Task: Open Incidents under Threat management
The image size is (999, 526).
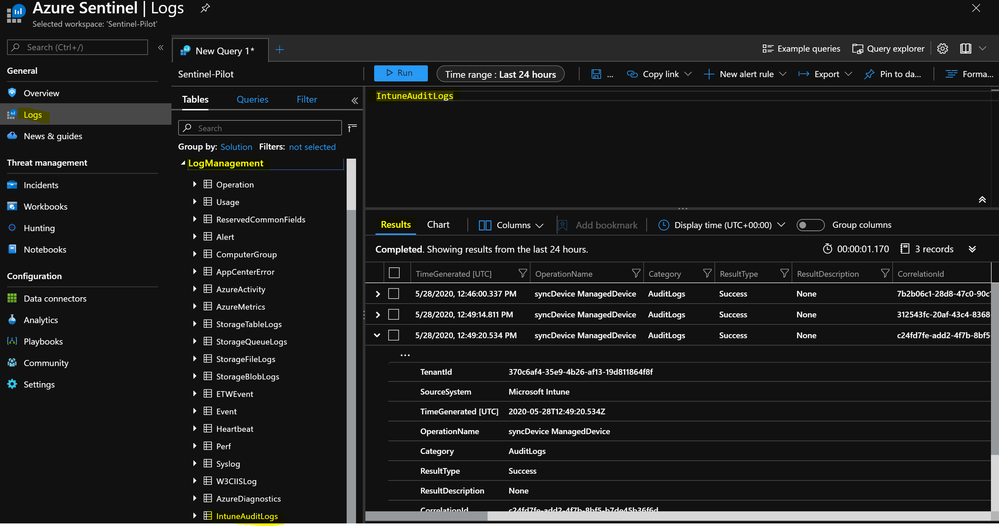Action: [41, 185]
